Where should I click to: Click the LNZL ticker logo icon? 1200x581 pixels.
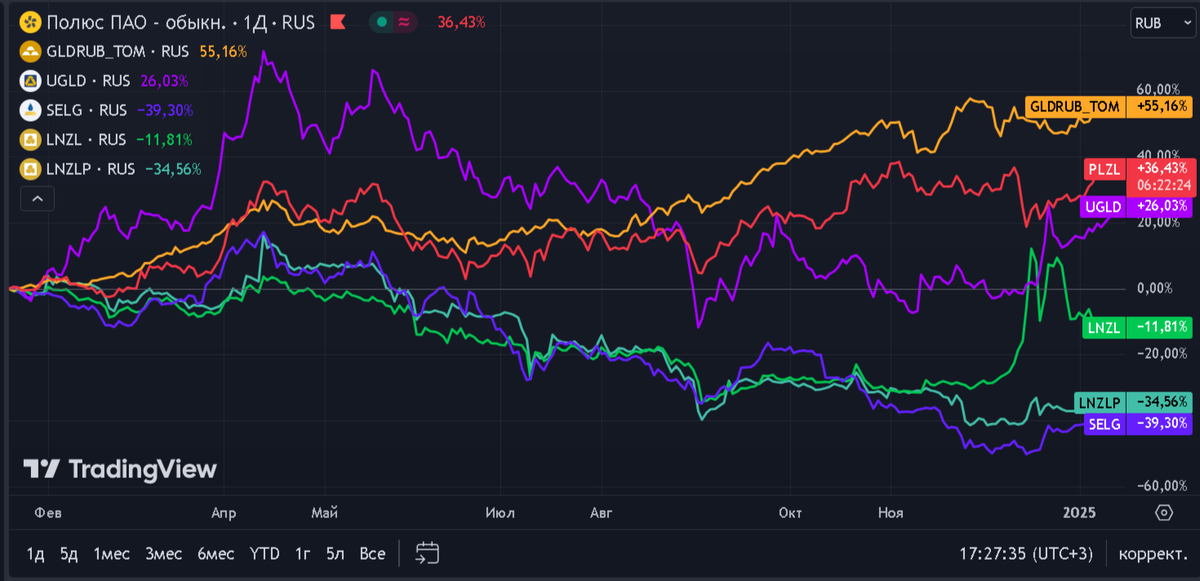pyautogui.click(x=31, y=139)
